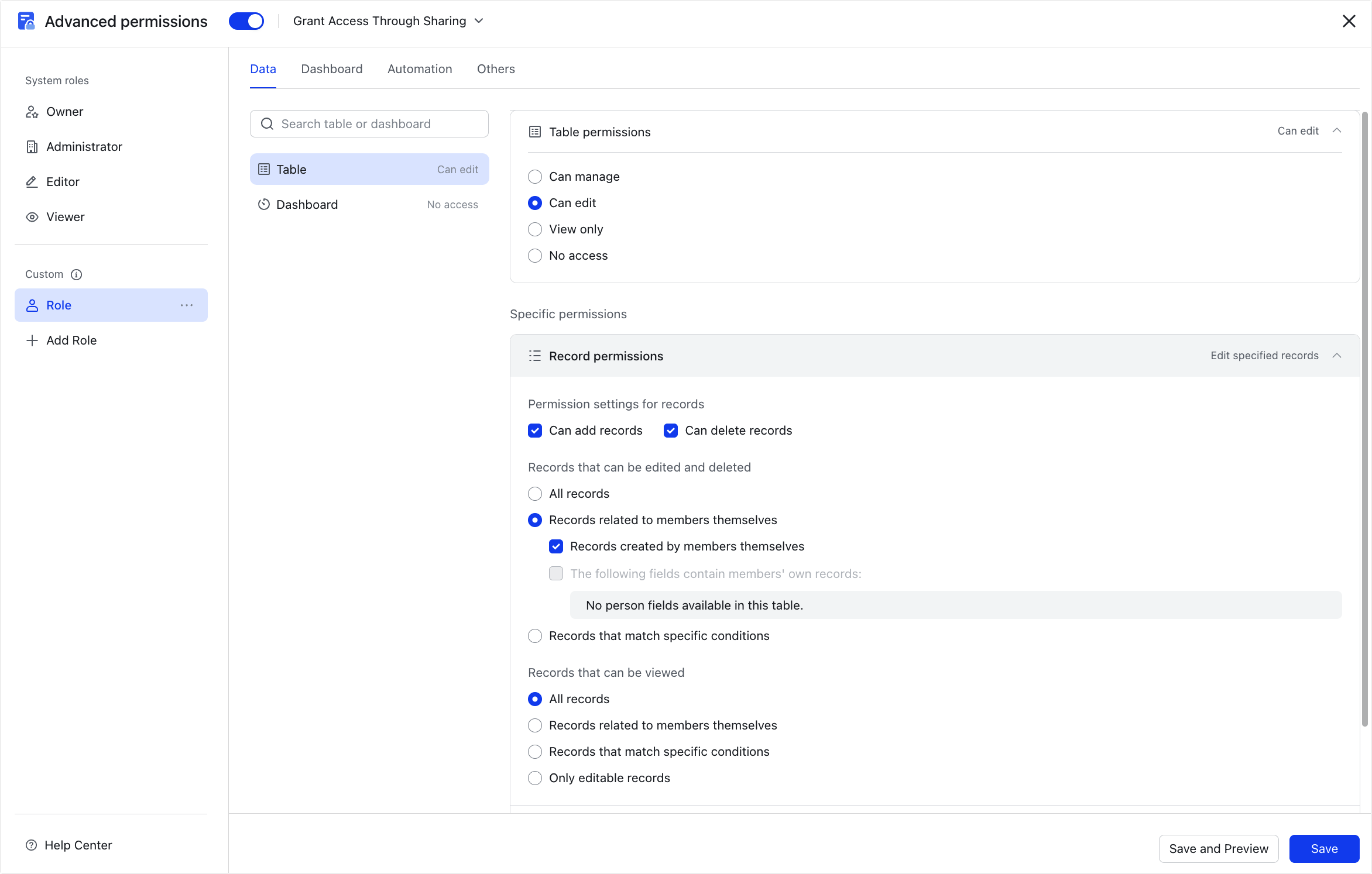Click the Table list item icon
This screenshot has width=1372, height=874.
coord(264,170)
